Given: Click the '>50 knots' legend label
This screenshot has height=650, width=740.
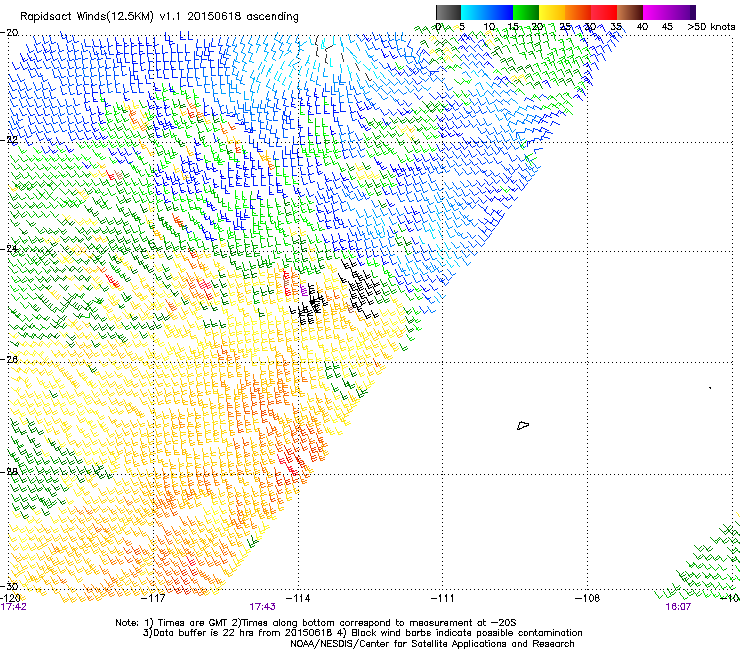Looking at the screenshot, I should coord(711,27).
